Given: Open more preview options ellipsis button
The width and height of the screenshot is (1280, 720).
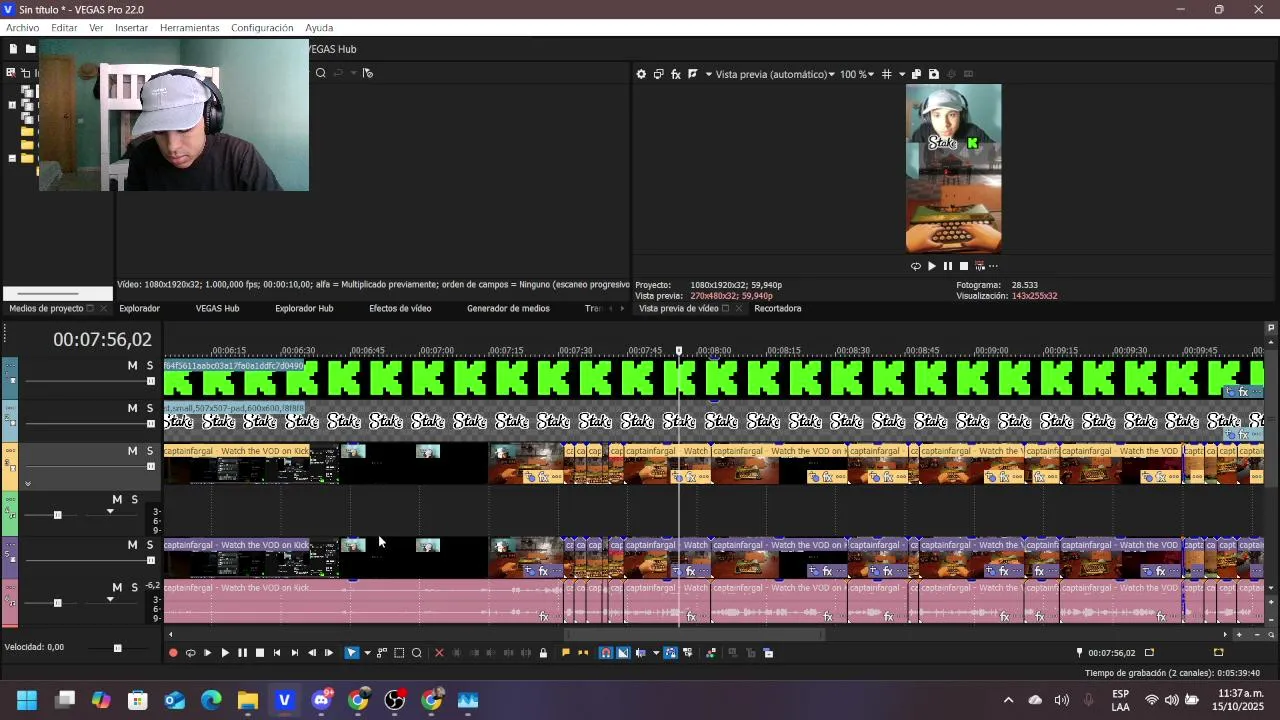Looking at the screenshot, I should 993,266.
